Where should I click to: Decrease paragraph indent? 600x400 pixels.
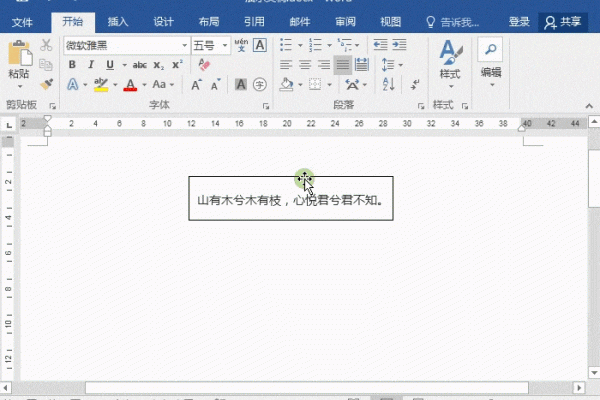pos(380,45)
